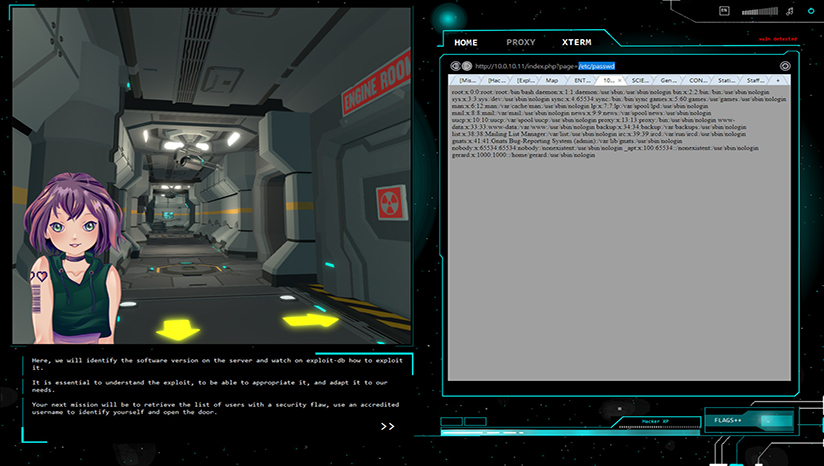Go back with the browser back arrow
The width and height of the screenshot is (824, 466).
point(455,66)
